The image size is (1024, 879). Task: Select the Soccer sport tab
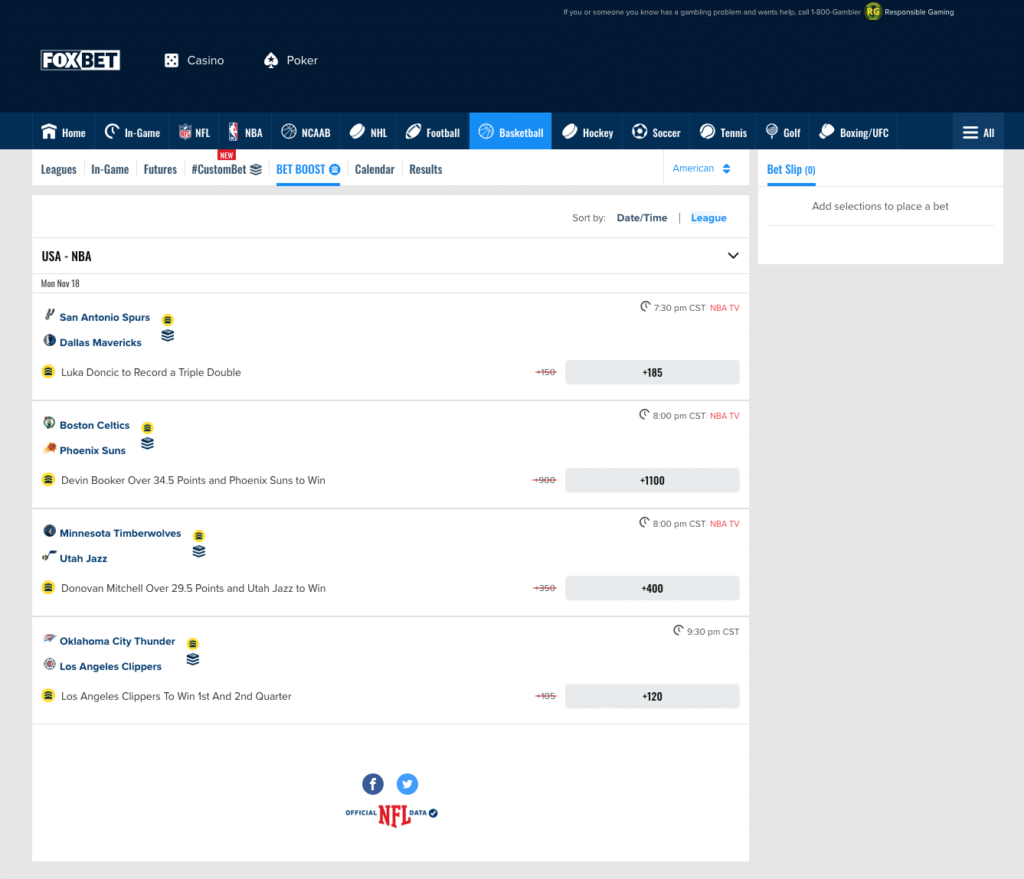pos(656,132)
